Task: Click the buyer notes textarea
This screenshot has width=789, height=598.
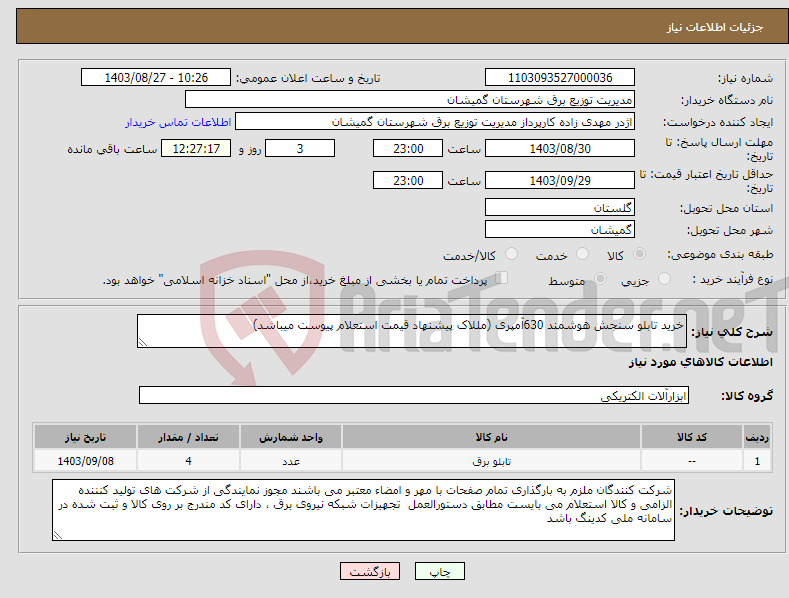Action: pyautogui.click(x=363, y=510)
